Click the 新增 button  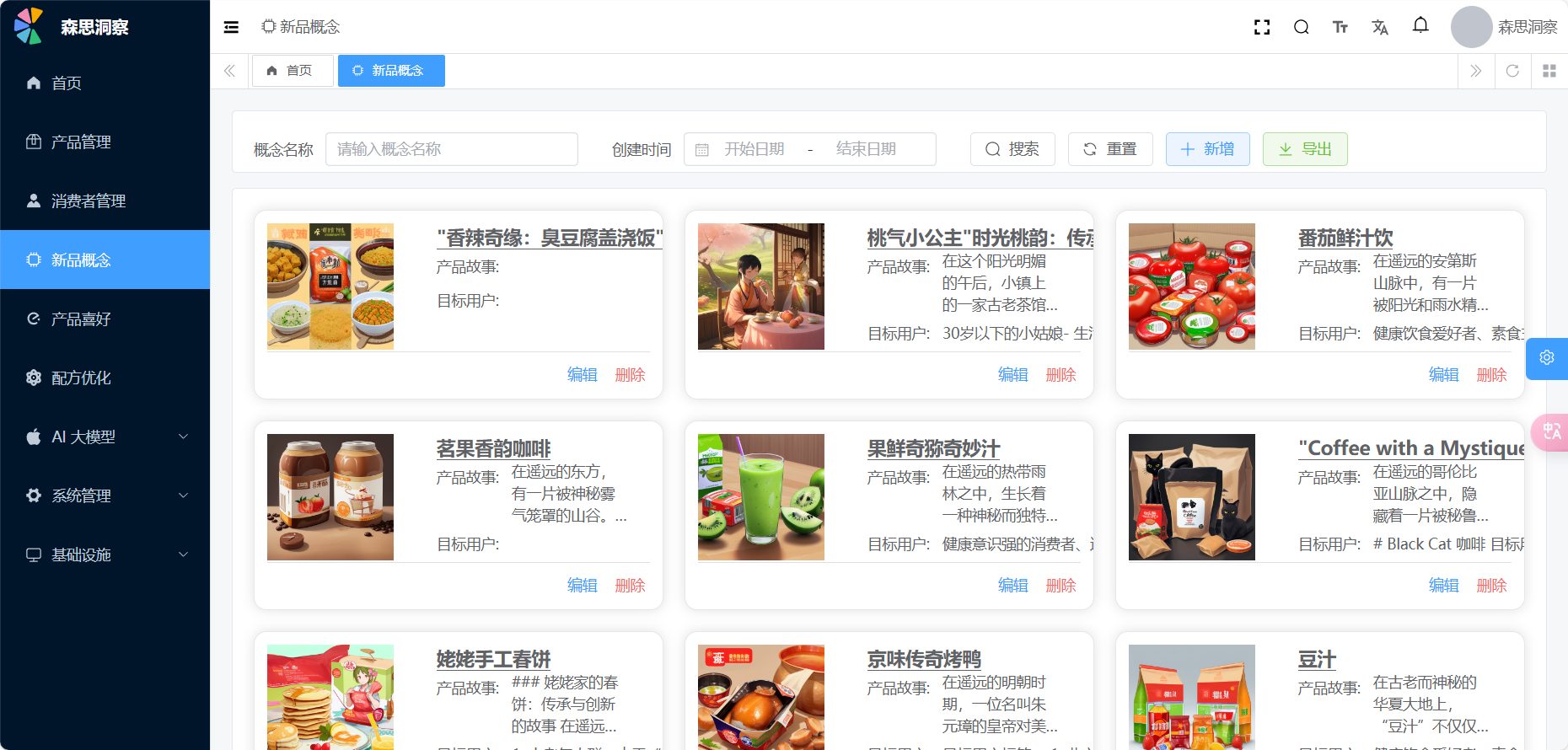click(x=1208, y=149)
